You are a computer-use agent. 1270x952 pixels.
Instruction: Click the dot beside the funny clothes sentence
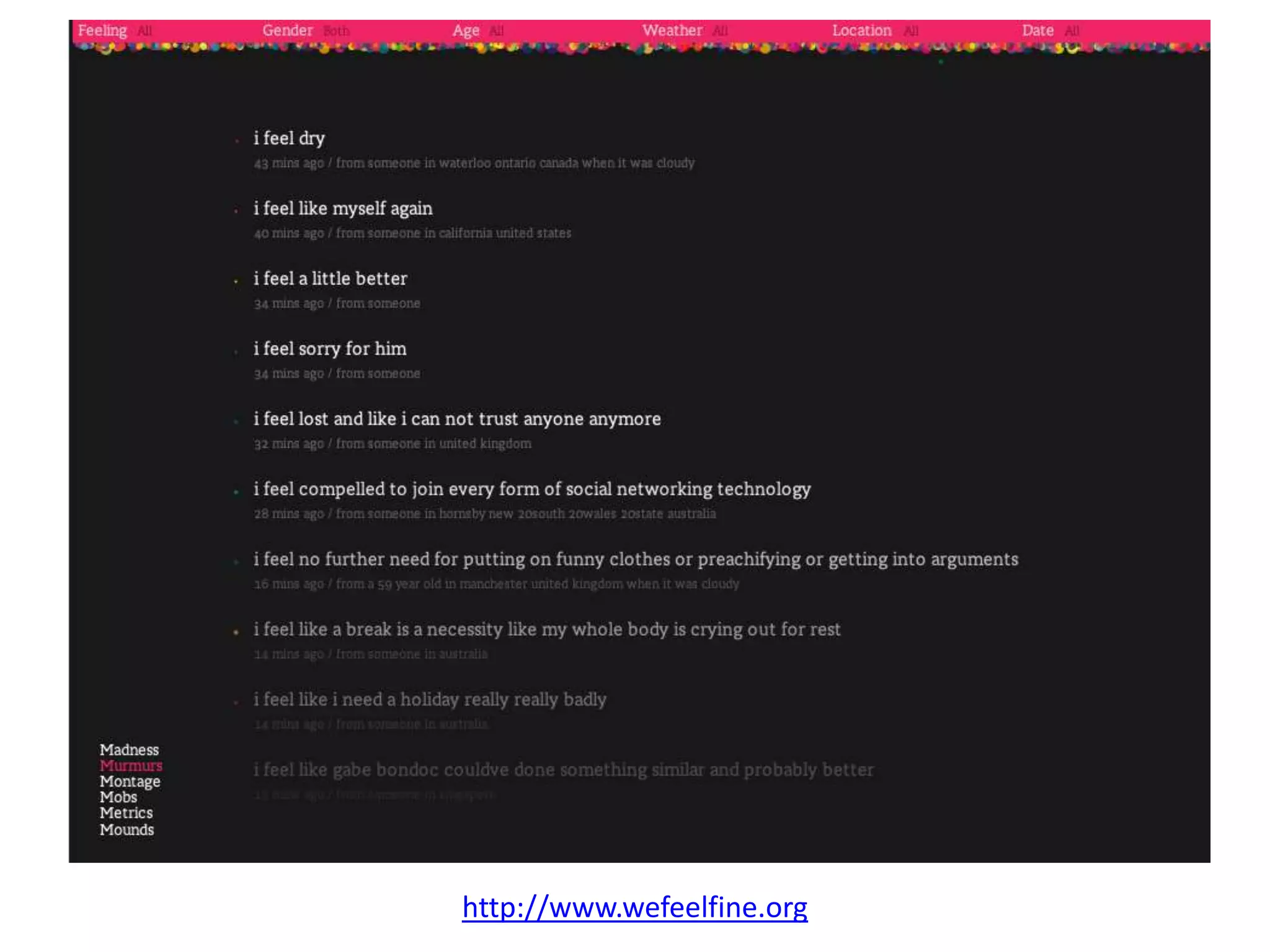[x=236, y=562]
